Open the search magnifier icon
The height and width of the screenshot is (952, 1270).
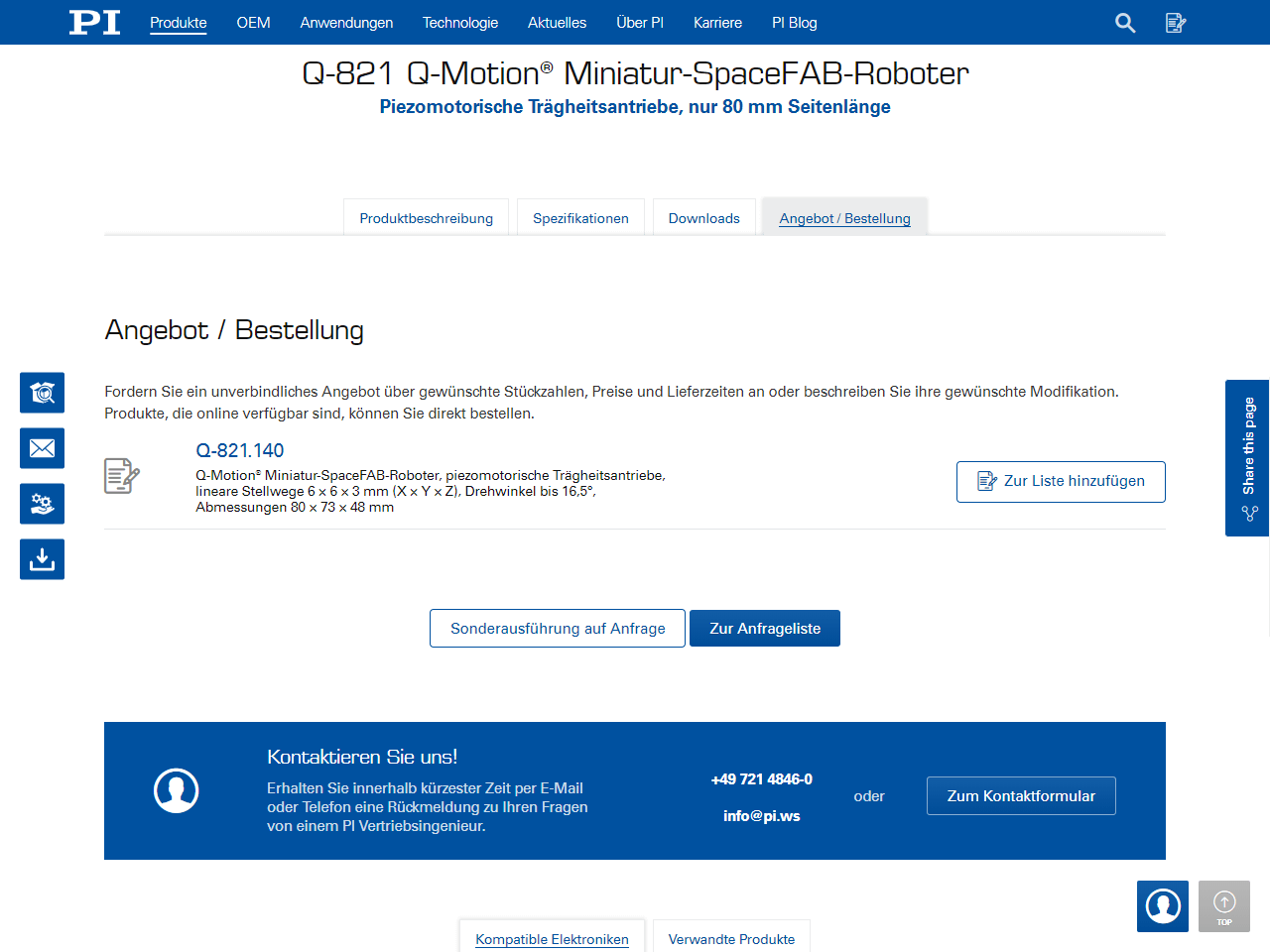point(1125,23)
